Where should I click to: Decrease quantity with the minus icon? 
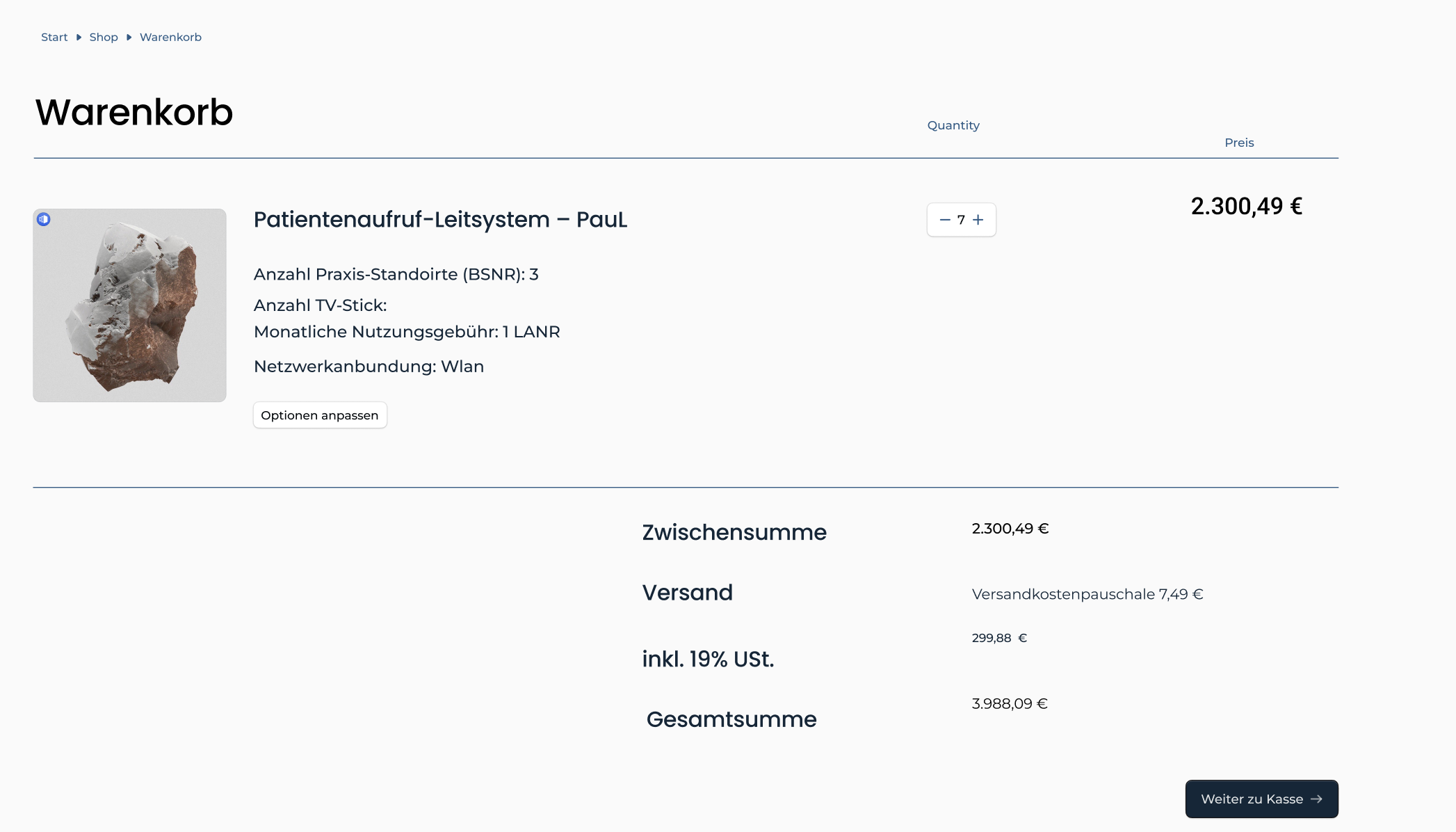pyautogui.click(x=945, y=220)
